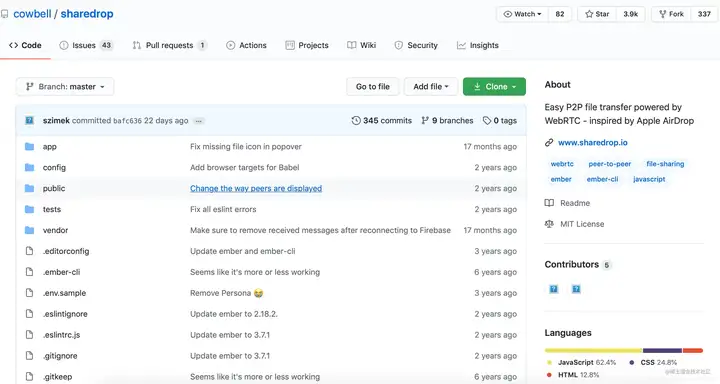This screenshot has height=384, width=720.
Task: Click file icon next to .ember-cli
Action: click(x=29, y=272)
